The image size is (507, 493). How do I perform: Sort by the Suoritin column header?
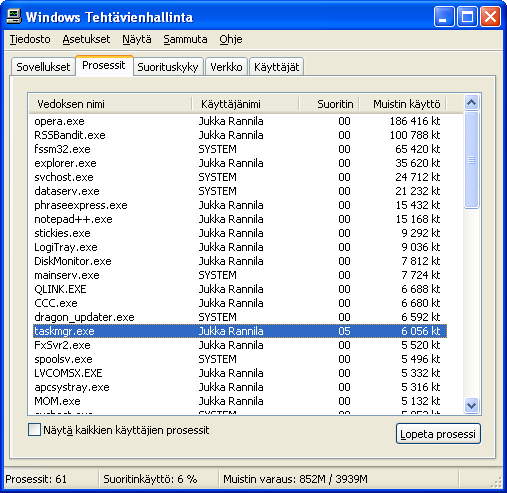329,104
